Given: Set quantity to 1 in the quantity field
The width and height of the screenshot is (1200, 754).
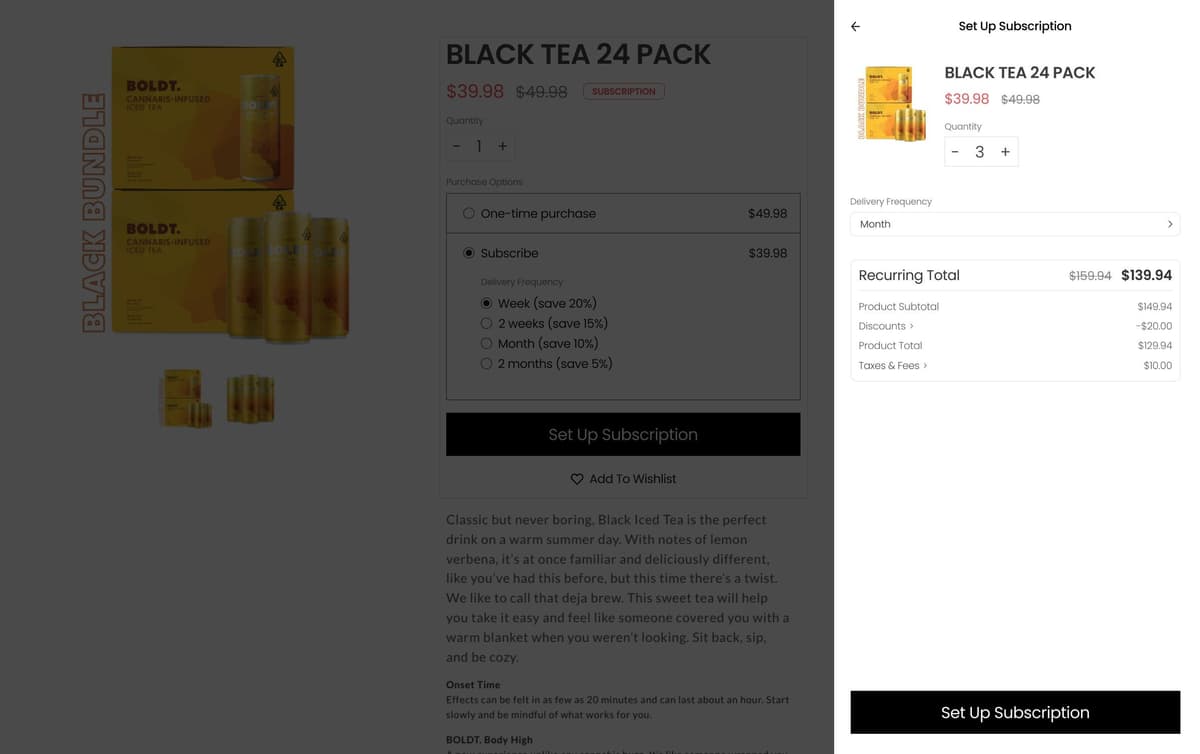Looking at the screenshot, I should [x=478, y=146].
